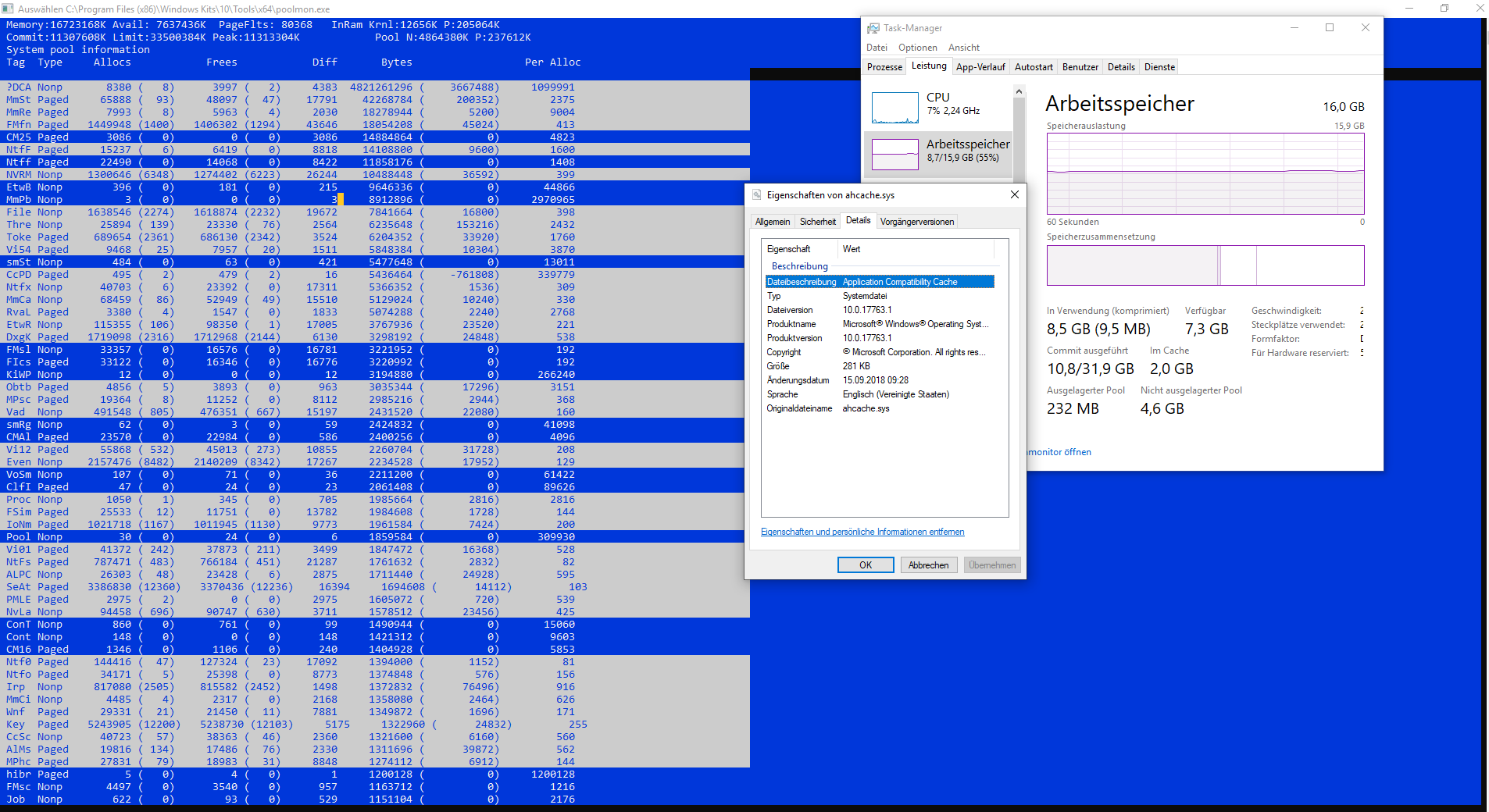The height and width of the screenshot is (812, 1489).
Task: Minimize the Task-Manager window
Action: coord(1294,27)
